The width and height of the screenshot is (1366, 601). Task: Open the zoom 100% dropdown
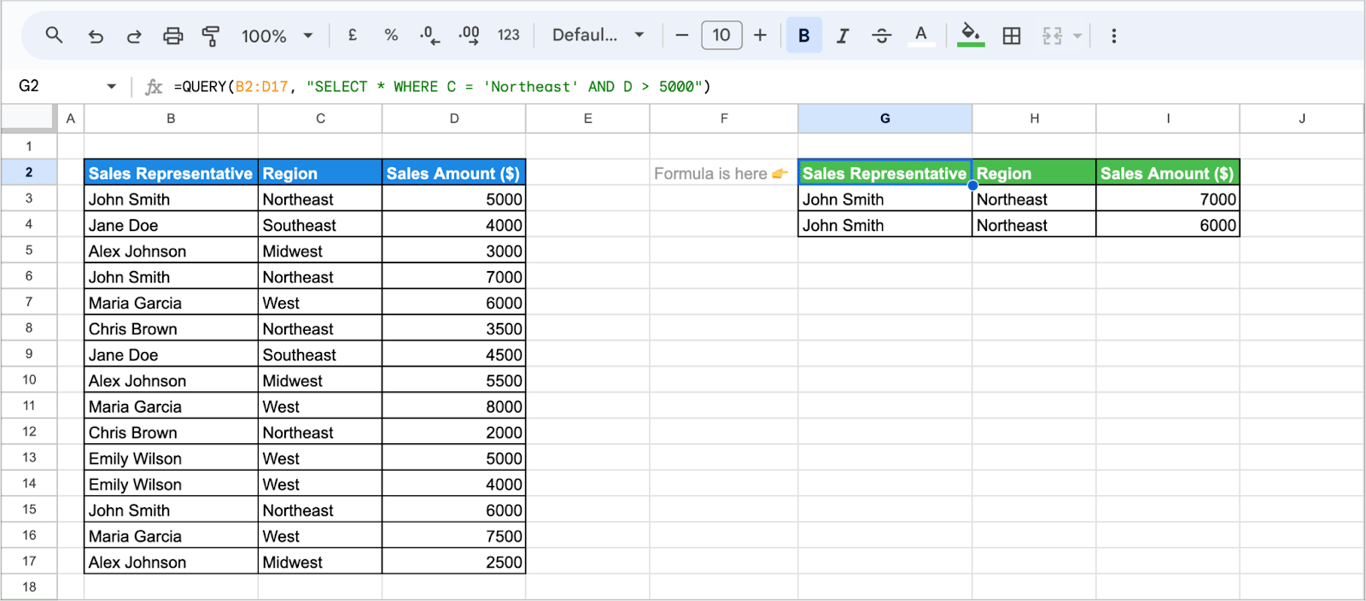click(277, 36)
